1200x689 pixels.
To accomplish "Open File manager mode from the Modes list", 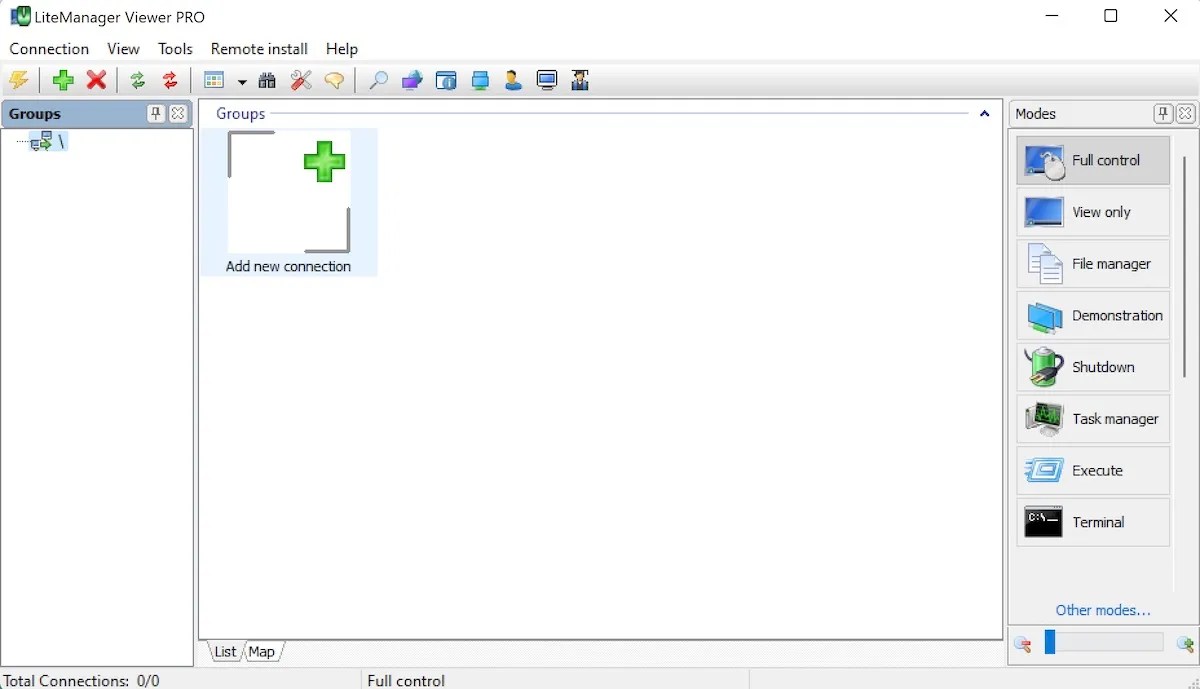I will pyautogui.click(x=1092, y=264).
